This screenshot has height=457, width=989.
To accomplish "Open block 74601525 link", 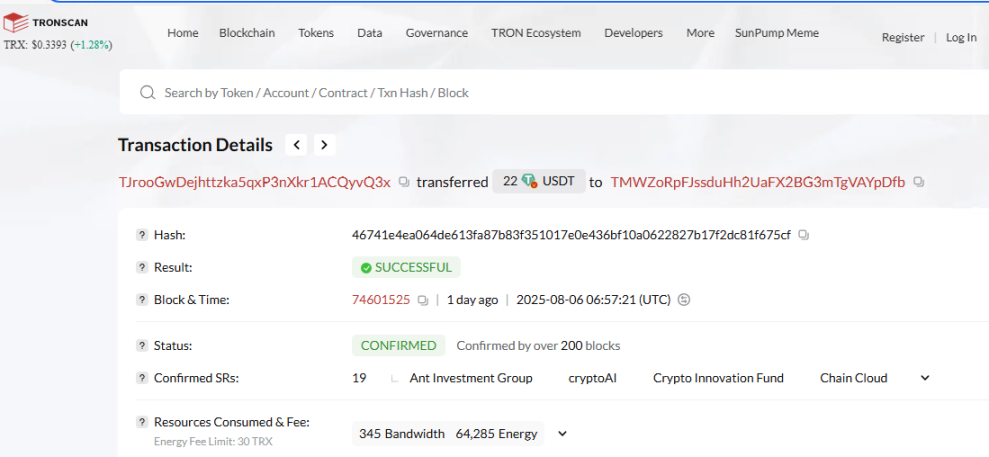I will [x=381, y=300].
